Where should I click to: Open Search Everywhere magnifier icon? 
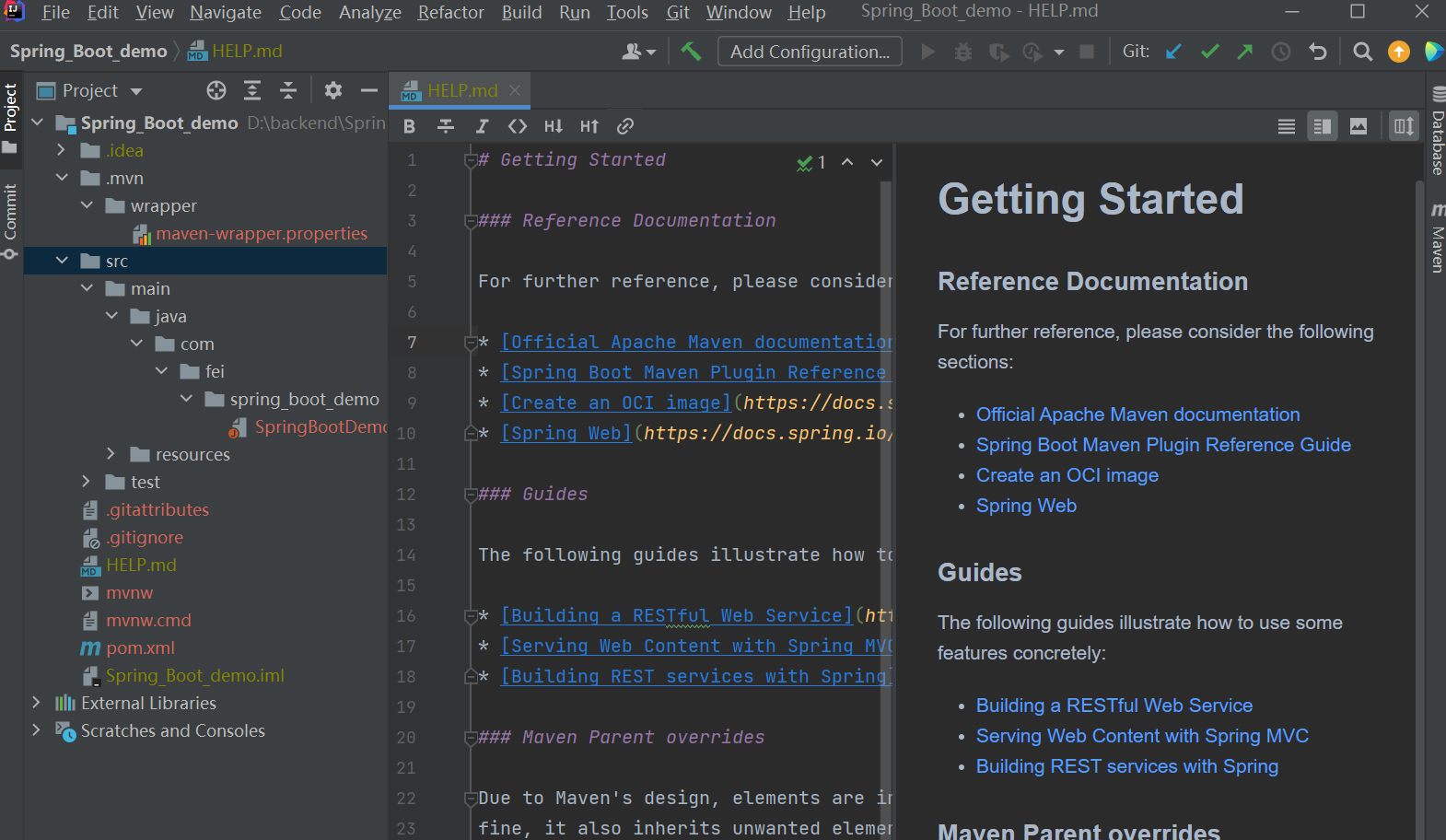(1362, 52)
